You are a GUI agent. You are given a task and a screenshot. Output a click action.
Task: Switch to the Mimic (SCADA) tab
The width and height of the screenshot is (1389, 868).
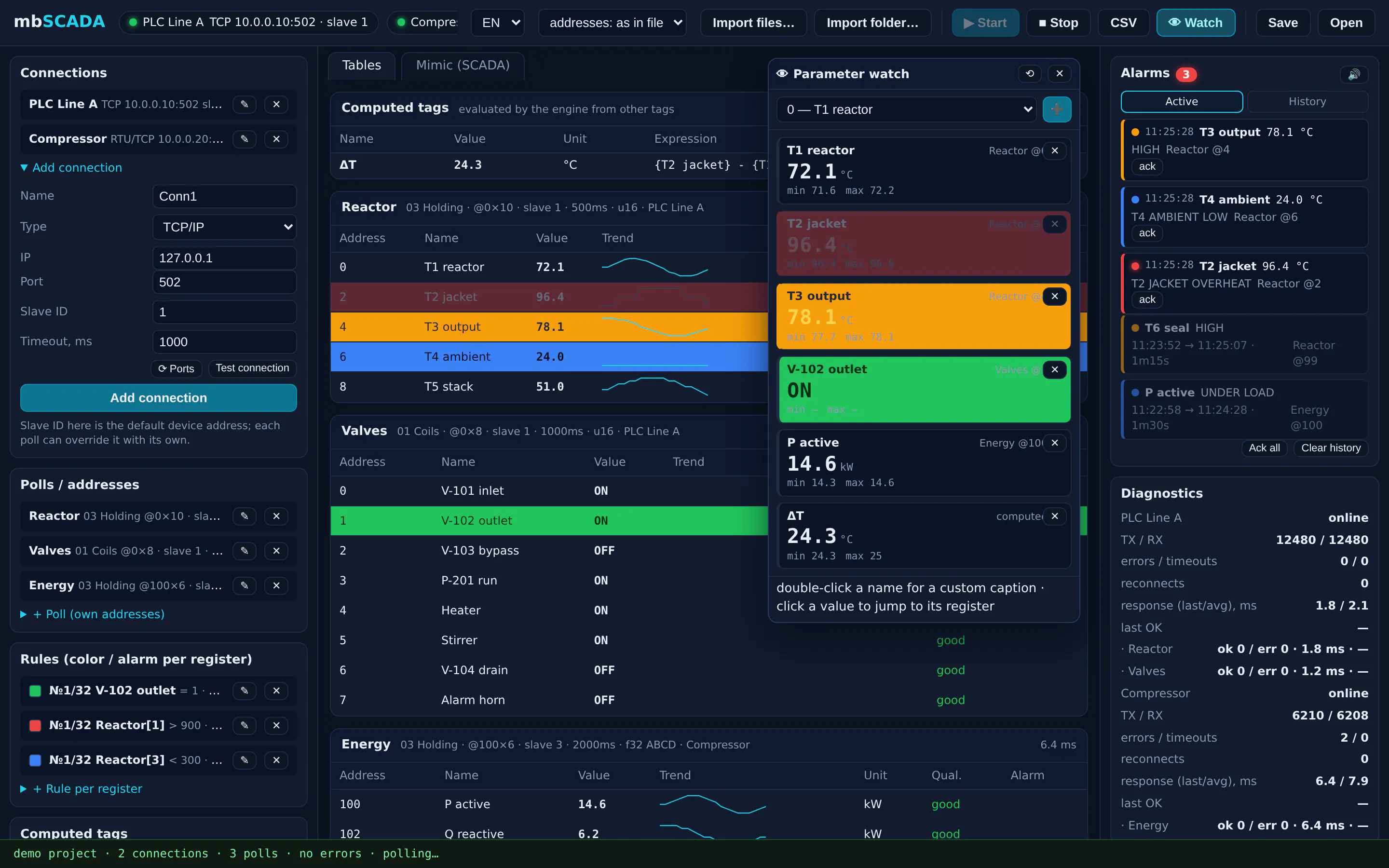[x=463, y=66]
